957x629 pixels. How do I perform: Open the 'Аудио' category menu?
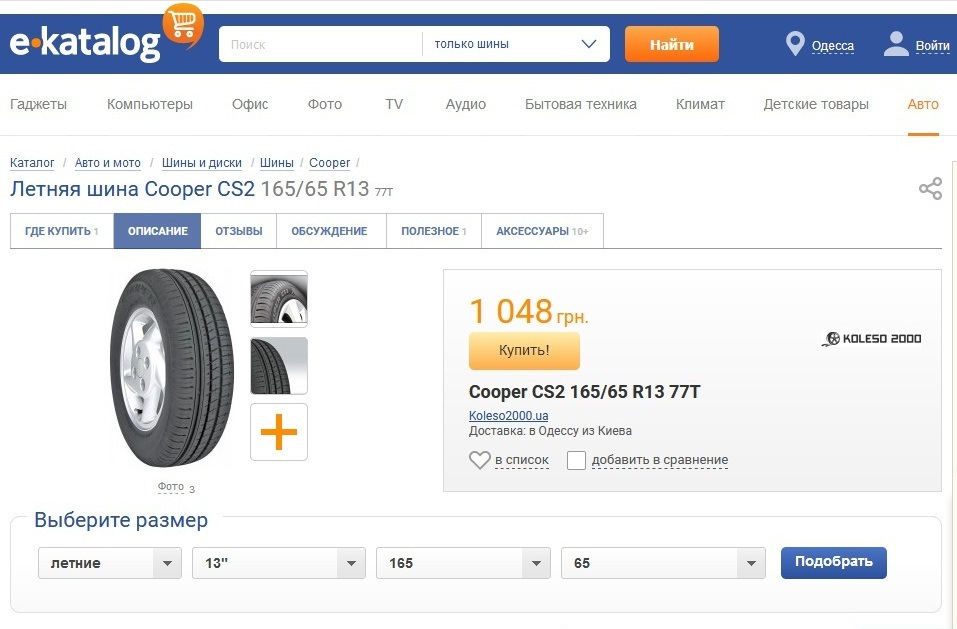click(466, 104)
